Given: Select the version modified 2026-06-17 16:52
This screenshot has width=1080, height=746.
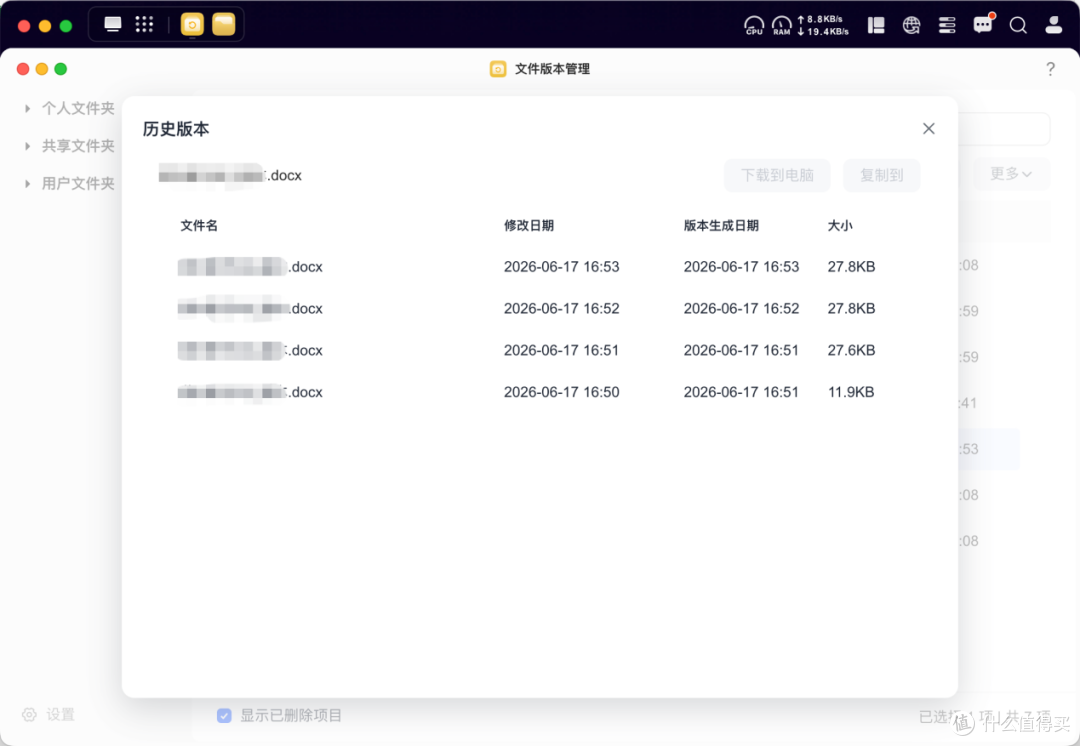Looking at the screenshot, I should pos(539,309).
